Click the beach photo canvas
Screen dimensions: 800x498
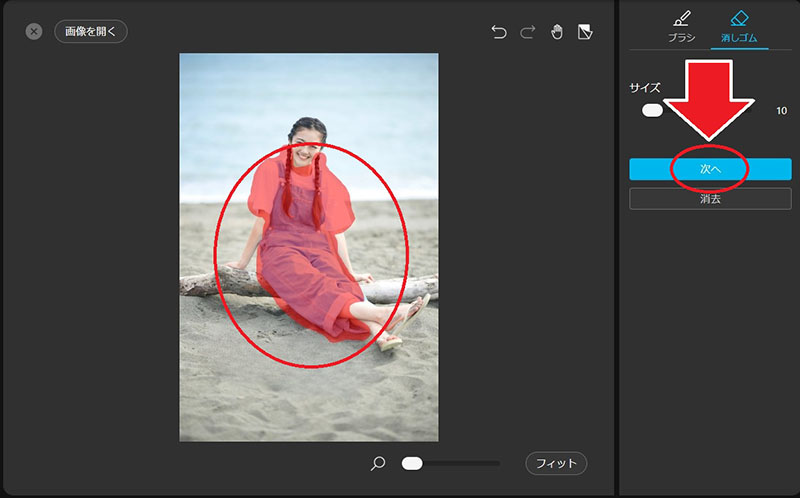click(309, 247)
